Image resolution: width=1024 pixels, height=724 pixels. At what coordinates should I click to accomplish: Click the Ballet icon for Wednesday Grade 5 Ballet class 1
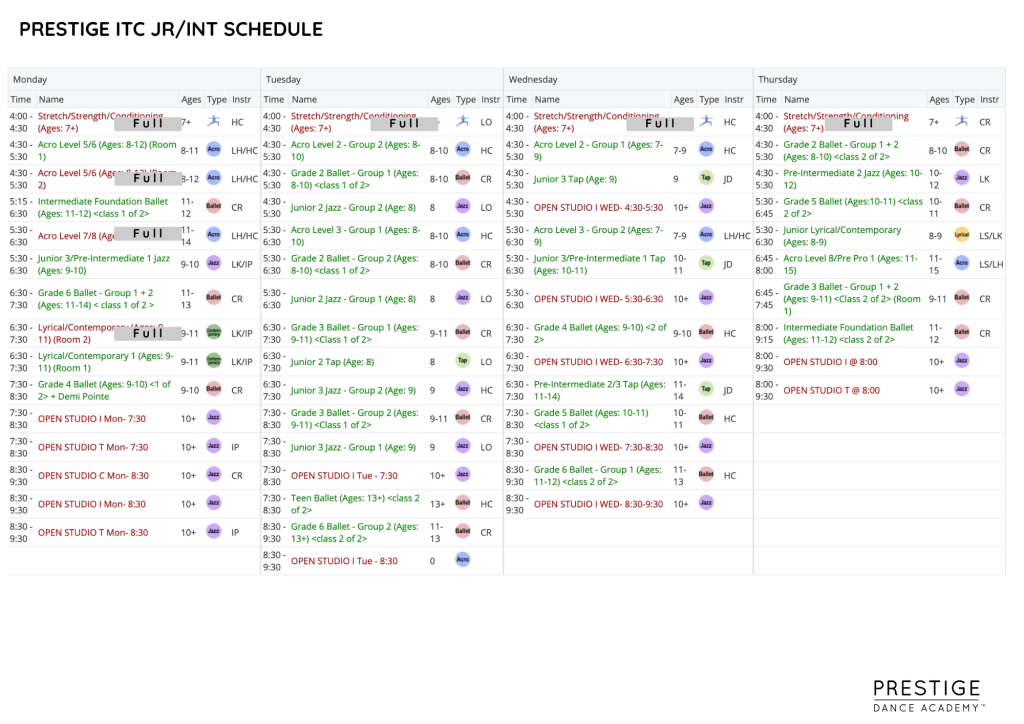click(706, 417)
